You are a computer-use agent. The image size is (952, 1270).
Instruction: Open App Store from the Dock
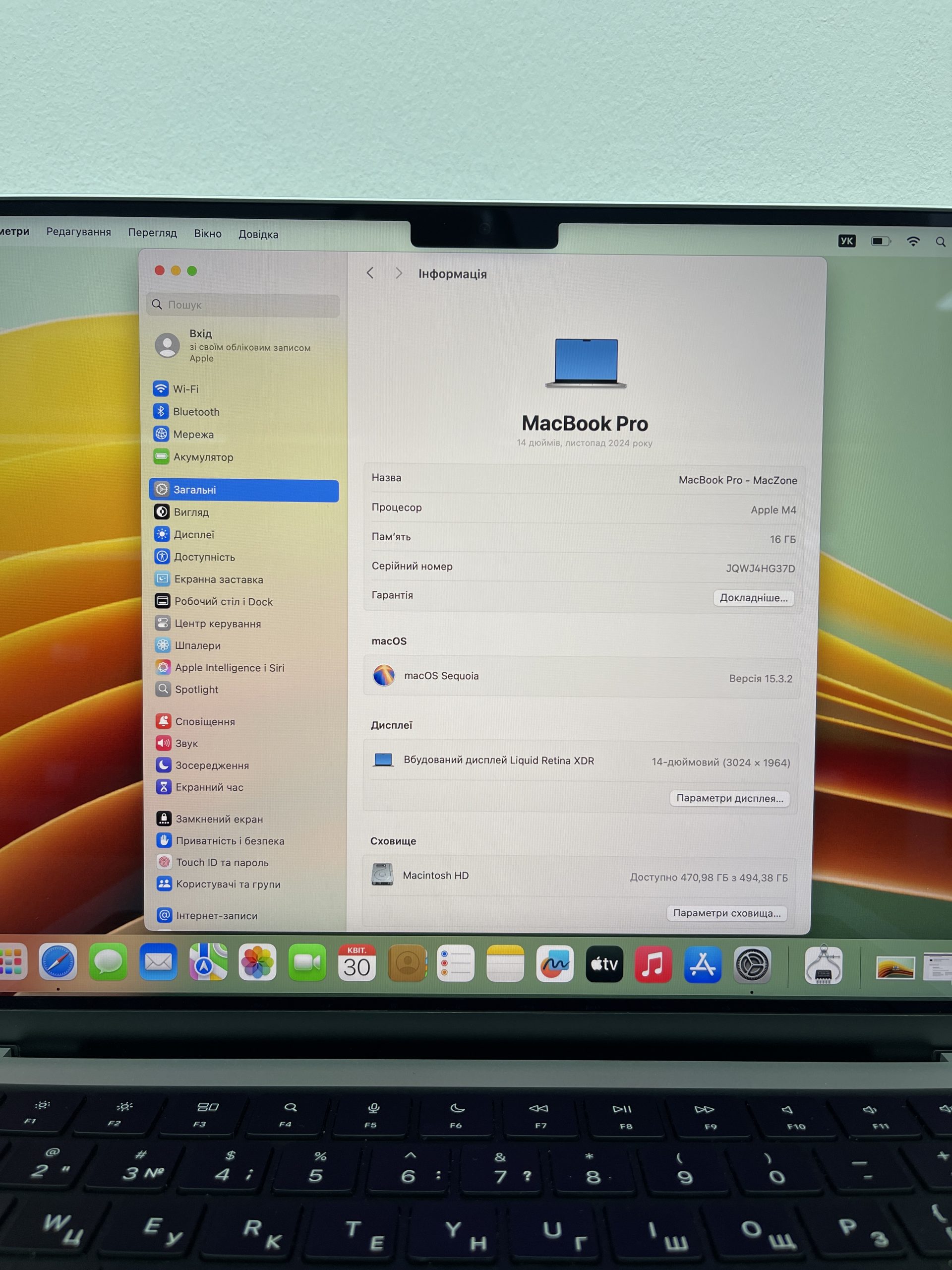coord(703,965)
